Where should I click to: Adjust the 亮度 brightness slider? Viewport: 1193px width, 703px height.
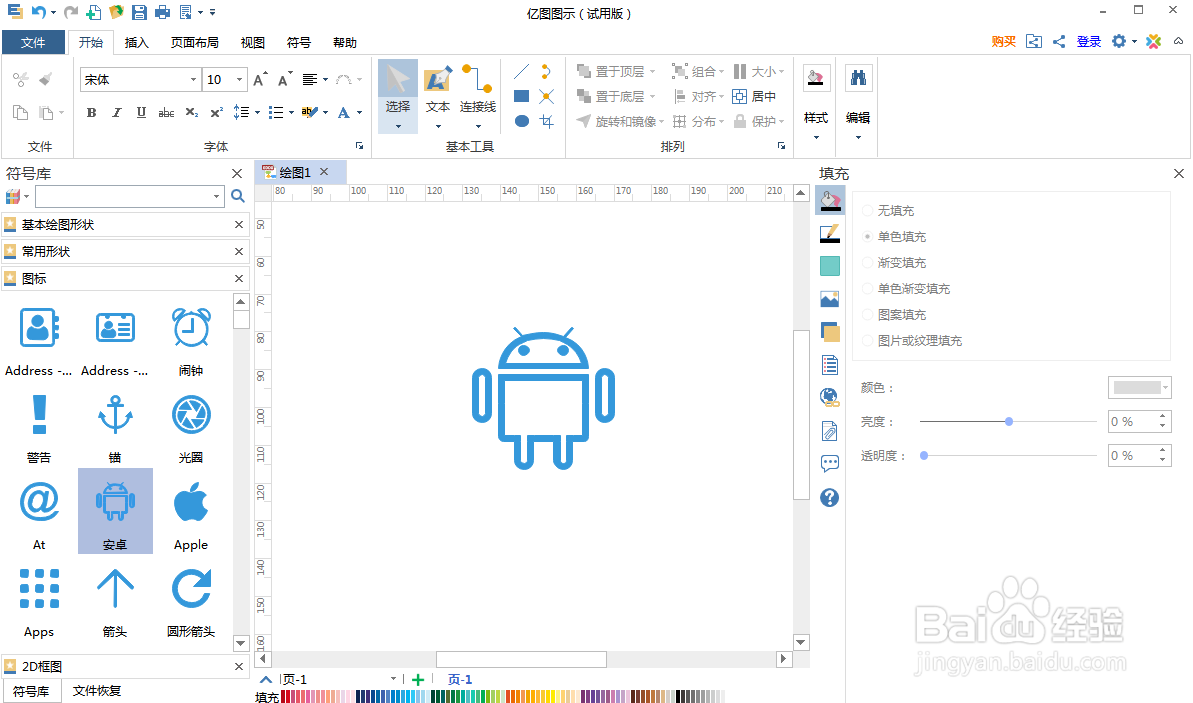[x=1009, y=421]
